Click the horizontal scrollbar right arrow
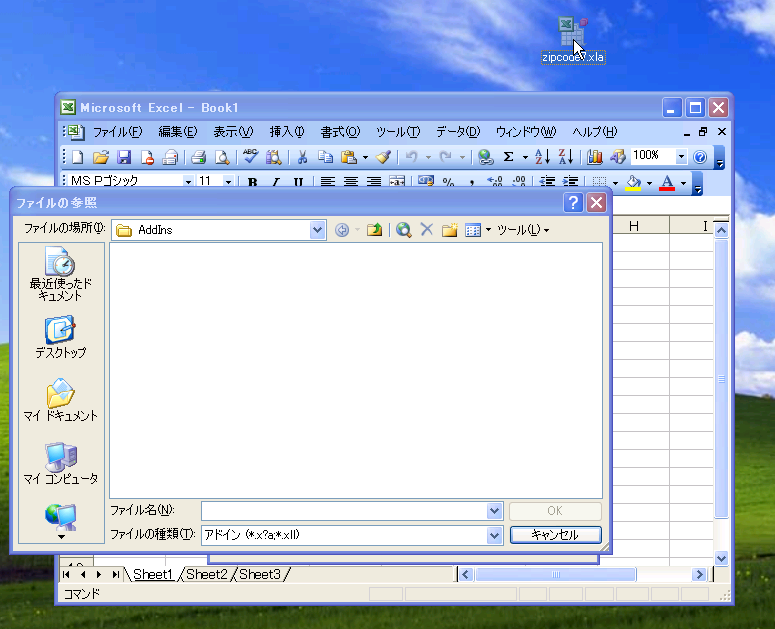 point(699,574)
